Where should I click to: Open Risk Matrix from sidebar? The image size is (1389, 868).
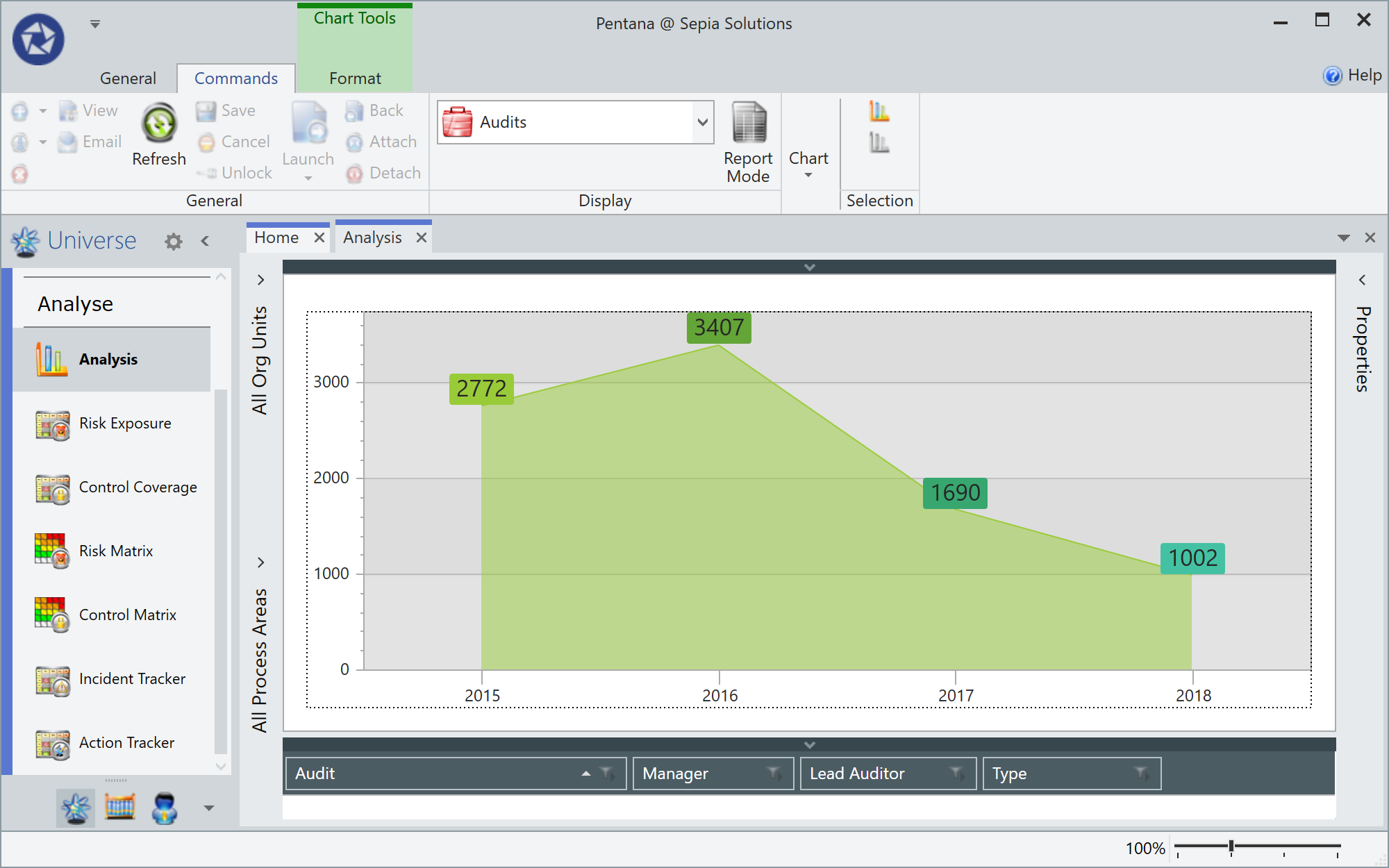115,551
